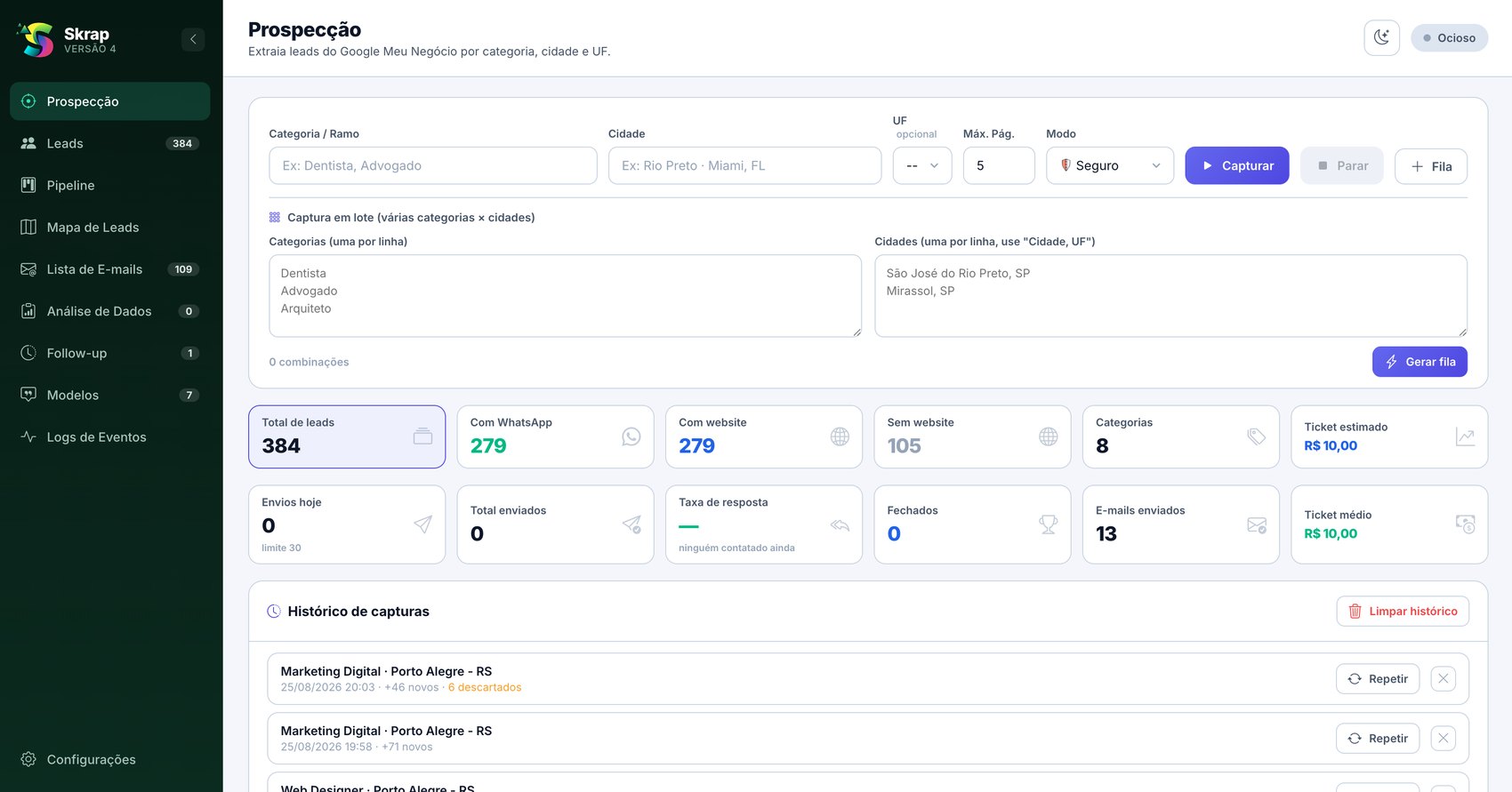Focus the Categoria / Ramo input field

click(x=433, y=165)
